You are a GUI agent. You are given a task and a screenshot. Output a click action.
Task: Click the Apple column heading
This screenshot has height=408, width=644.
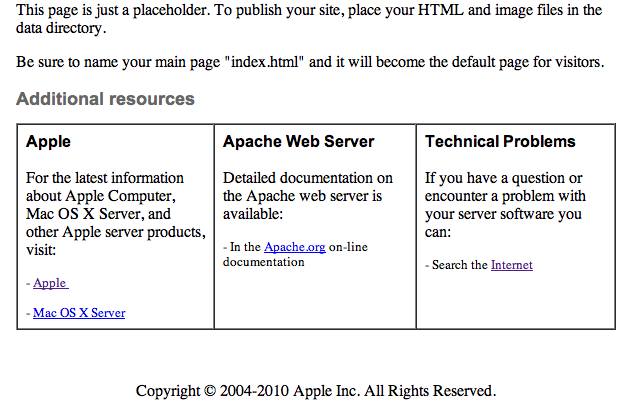[x=48, y=142]
